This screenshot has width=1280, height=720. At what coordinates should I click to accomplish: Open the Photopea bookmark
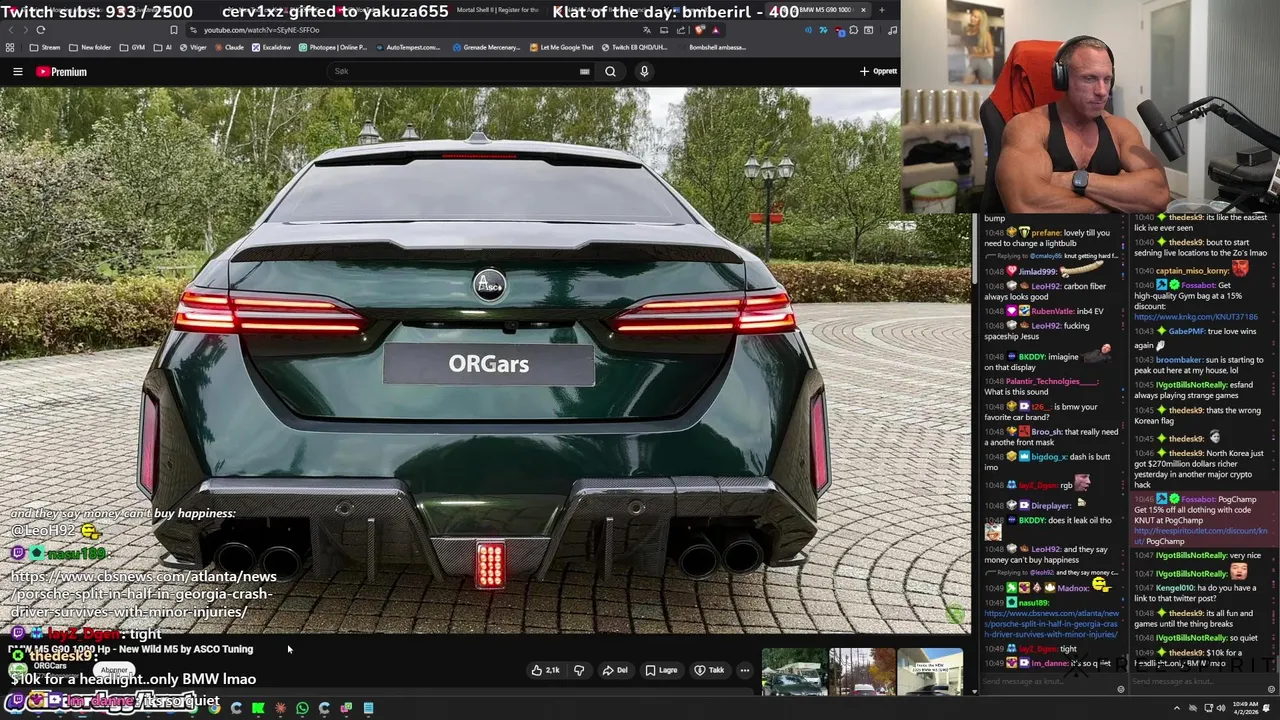point(333,47)
